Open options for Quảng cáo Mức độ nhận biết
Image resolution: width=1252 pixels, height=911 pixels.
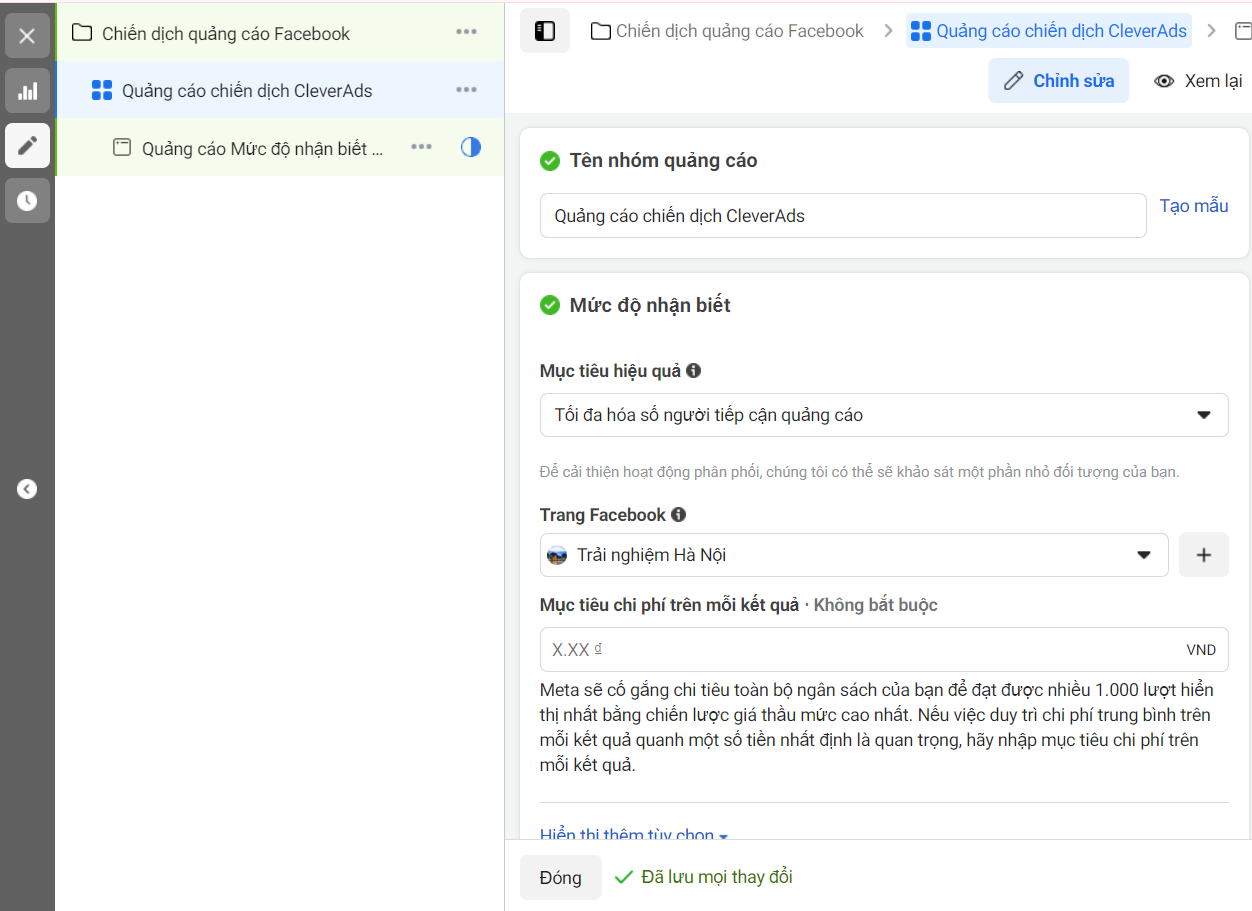(x=422, y=147)
